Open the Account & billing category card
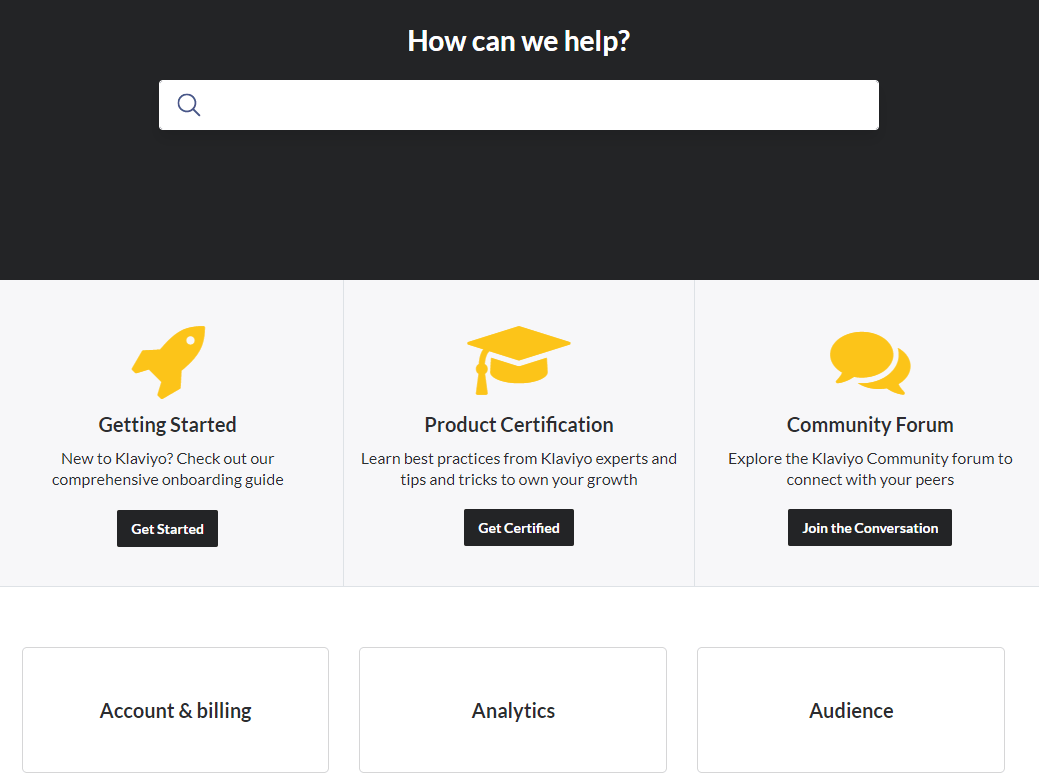Viewport: 1039px width, 778px height. coord(176,710)
